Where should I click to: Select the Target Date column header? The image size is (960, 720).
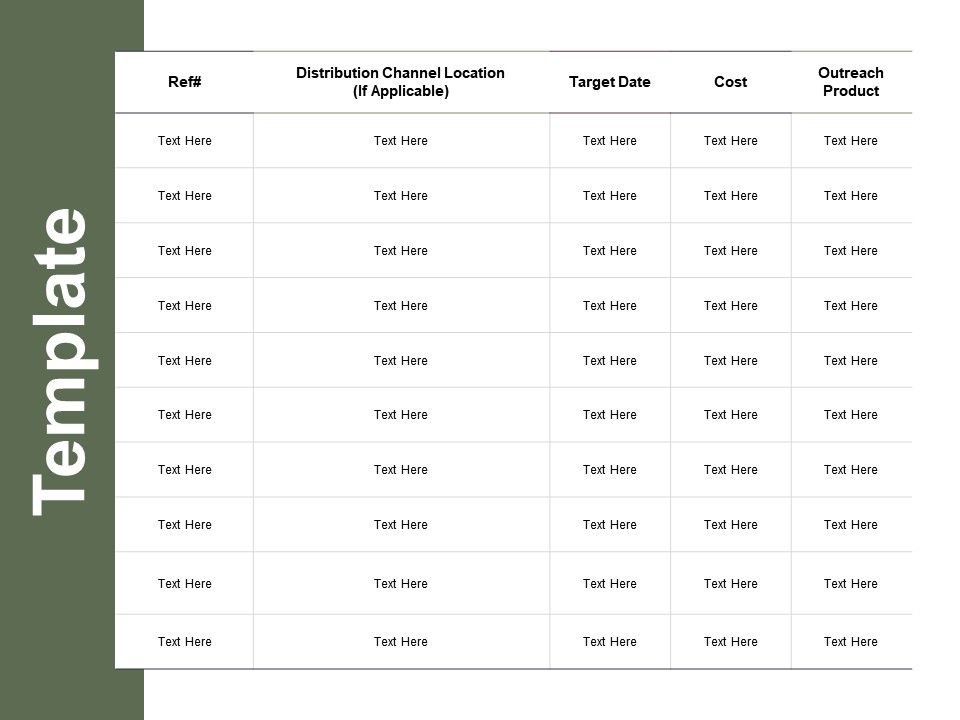(609, 82)
